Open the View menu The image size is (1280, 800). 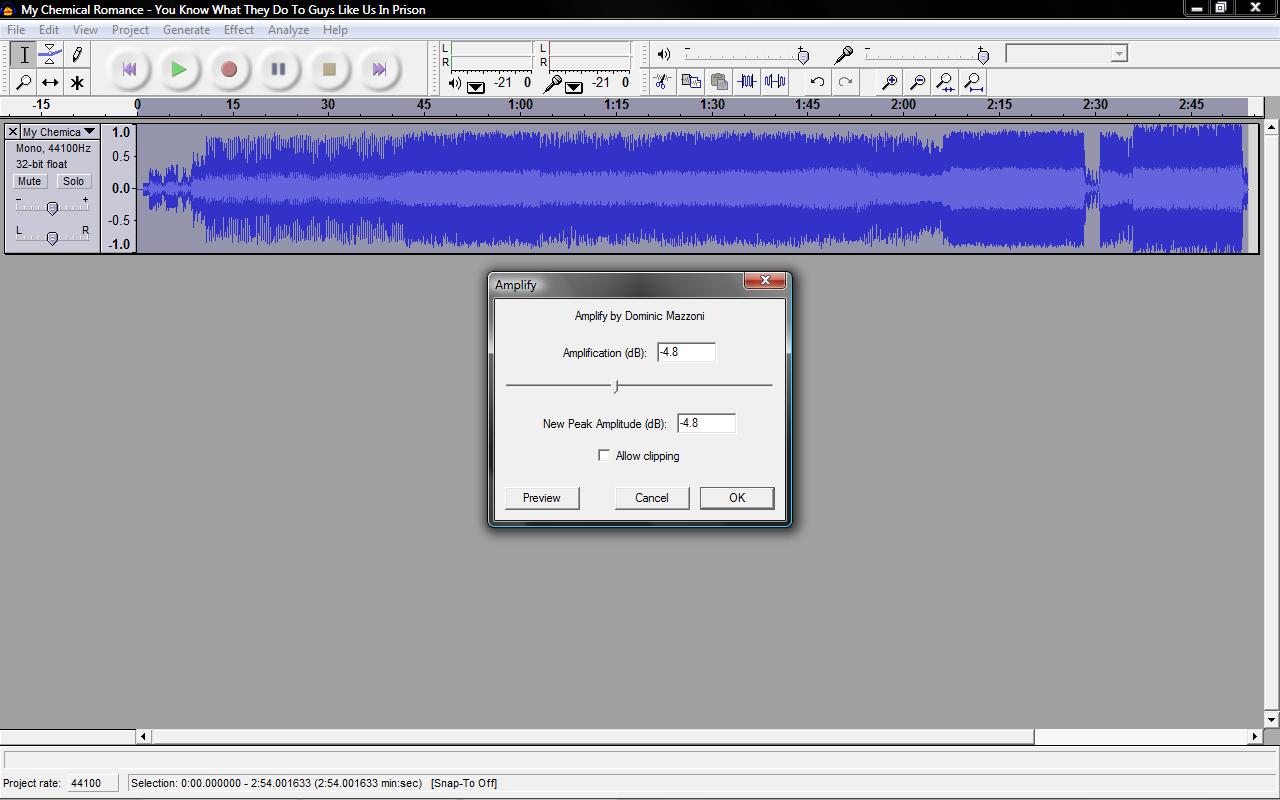(85, 30)
